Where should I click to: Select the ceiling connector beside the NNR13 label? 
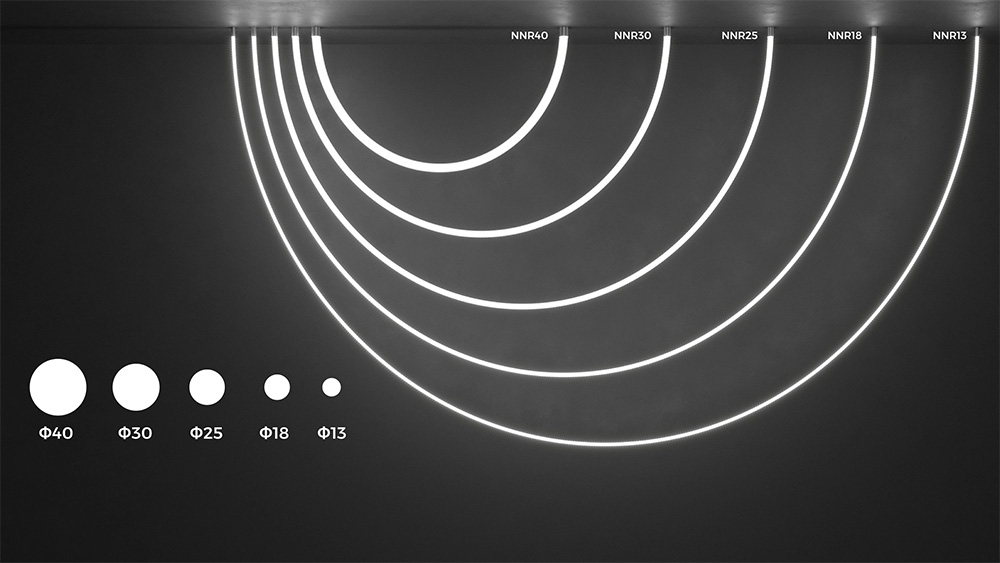point(977,32)
